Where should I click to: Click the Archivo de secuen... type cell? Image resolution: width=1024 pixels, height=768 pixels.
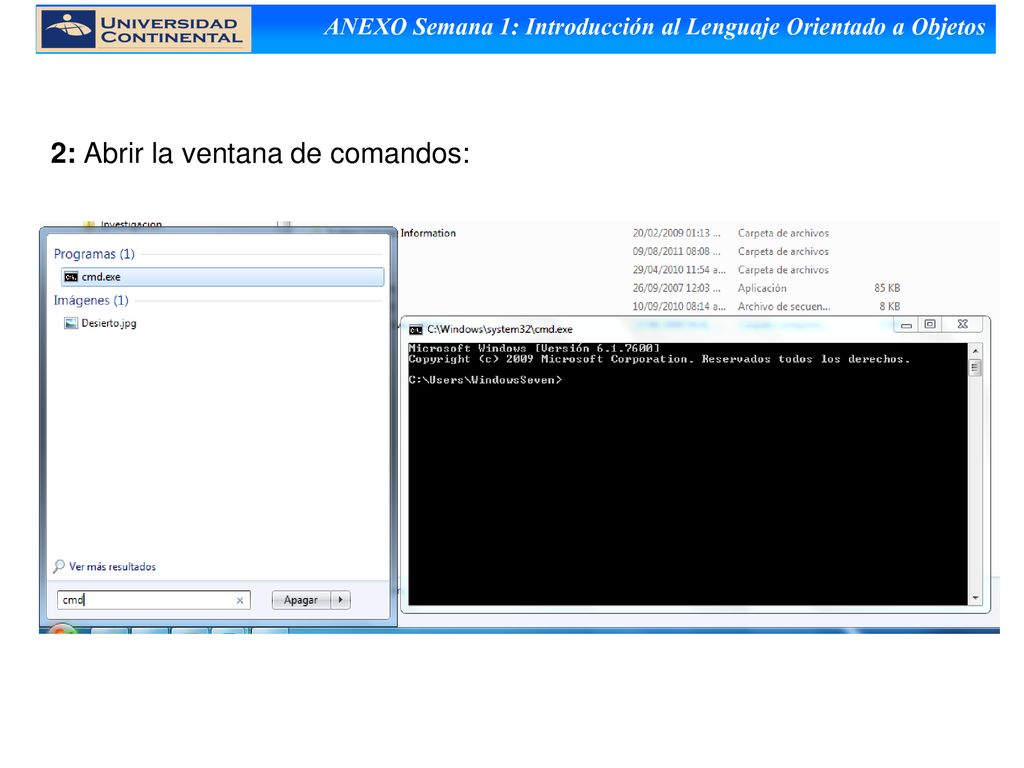point(784,306)
